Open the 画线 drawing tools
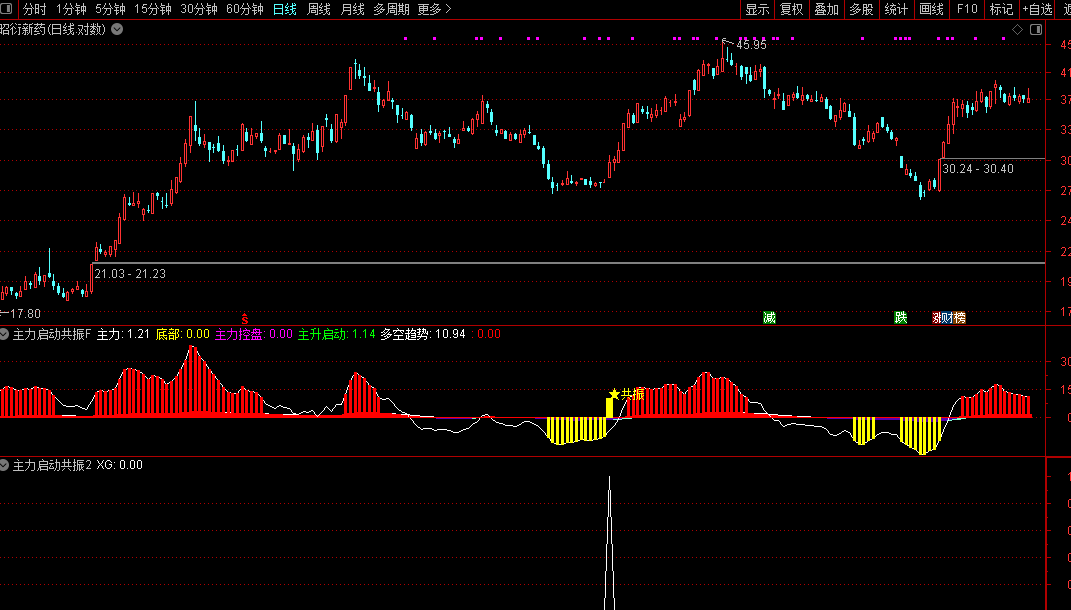The width and height of the screenshot is (1071, 610). [x=931, y=9]
